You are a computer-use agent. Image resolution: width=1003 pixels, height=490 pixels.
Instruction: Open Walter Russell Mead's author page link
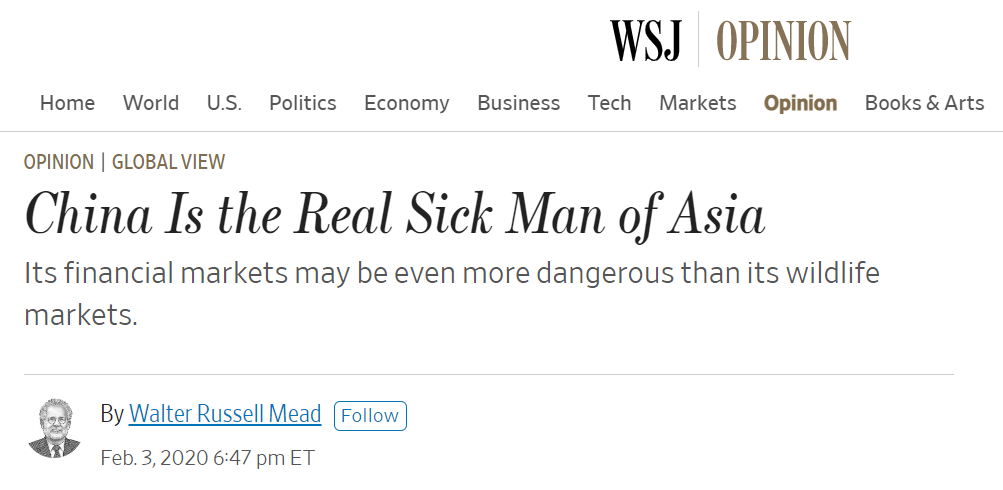(225, 414)
